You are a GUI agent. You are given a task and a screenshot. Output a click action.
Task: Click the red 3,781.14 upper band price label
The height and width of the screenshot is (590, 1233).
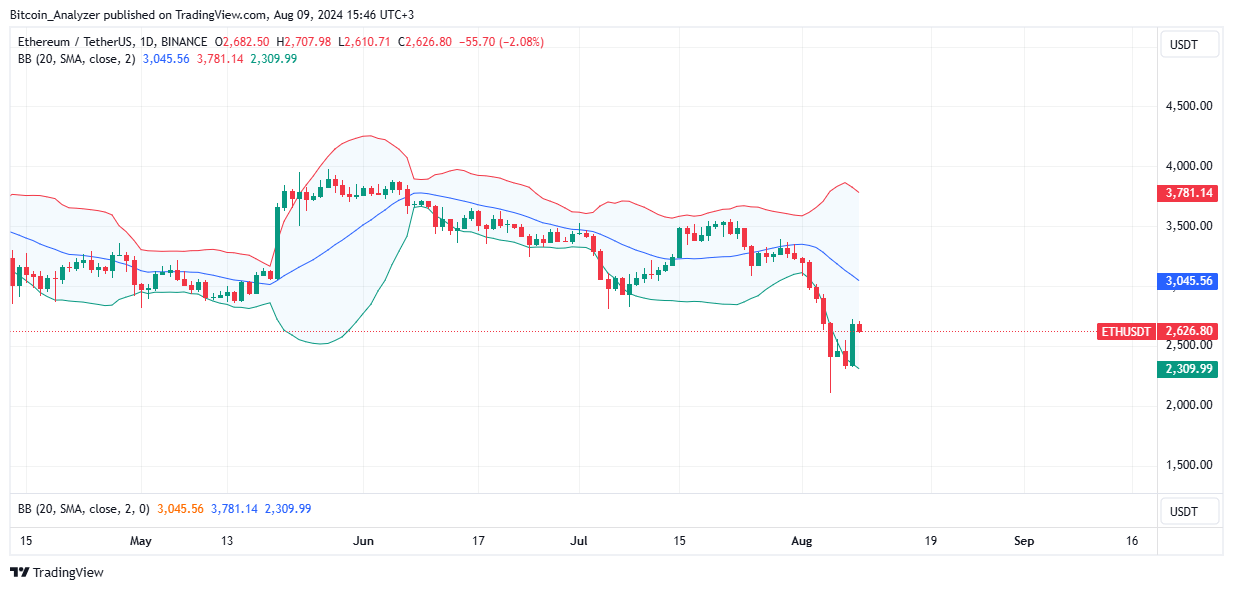coord(1189,194)
